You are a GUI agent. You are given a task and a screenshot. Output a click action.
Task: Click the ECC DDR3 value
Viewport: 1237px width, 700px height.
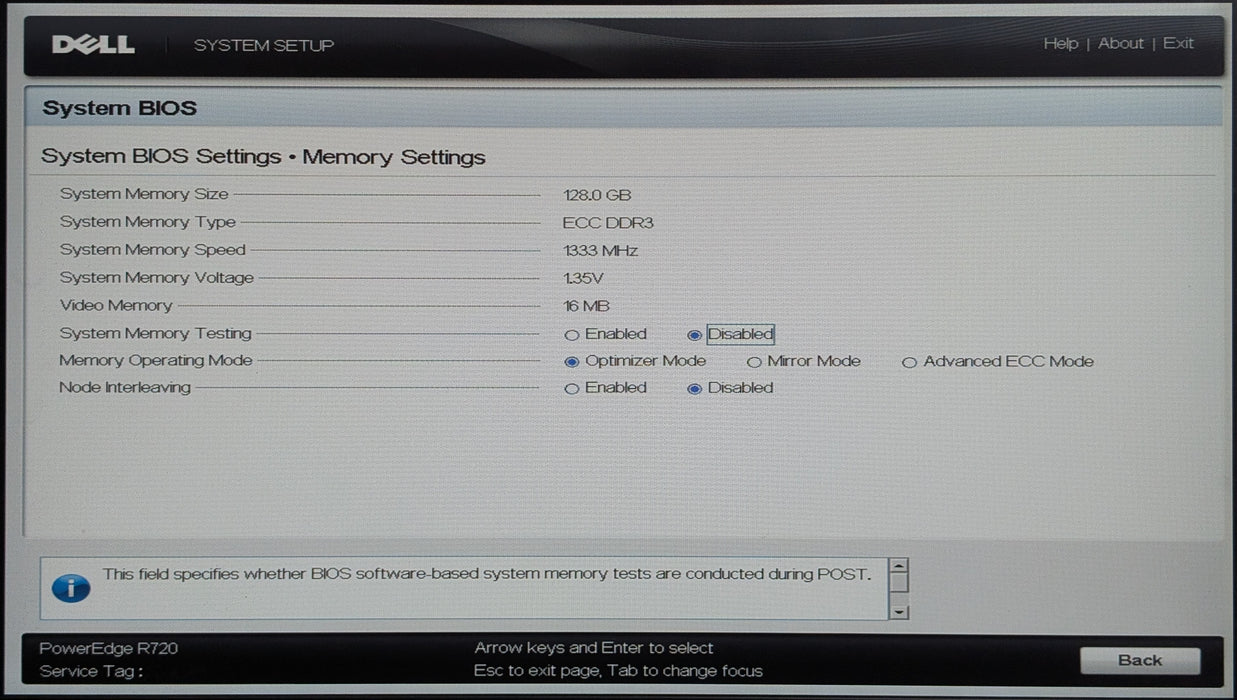coord(608,223)
